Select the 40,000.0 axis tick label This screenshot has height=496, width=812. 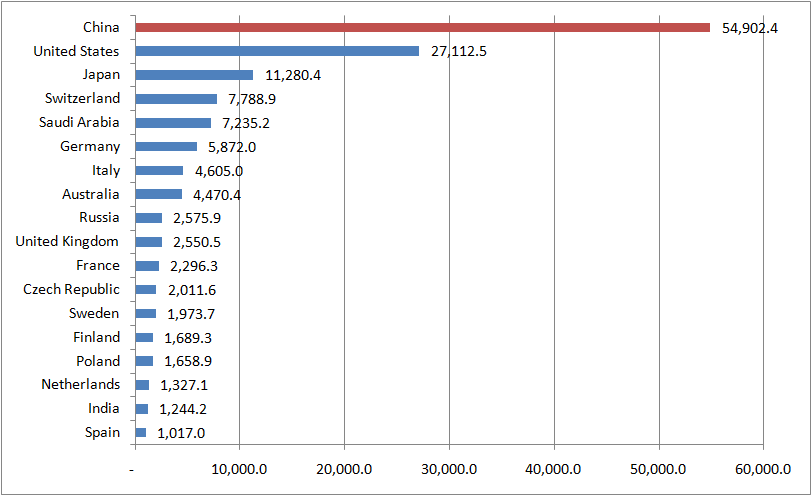pos(553,470)
